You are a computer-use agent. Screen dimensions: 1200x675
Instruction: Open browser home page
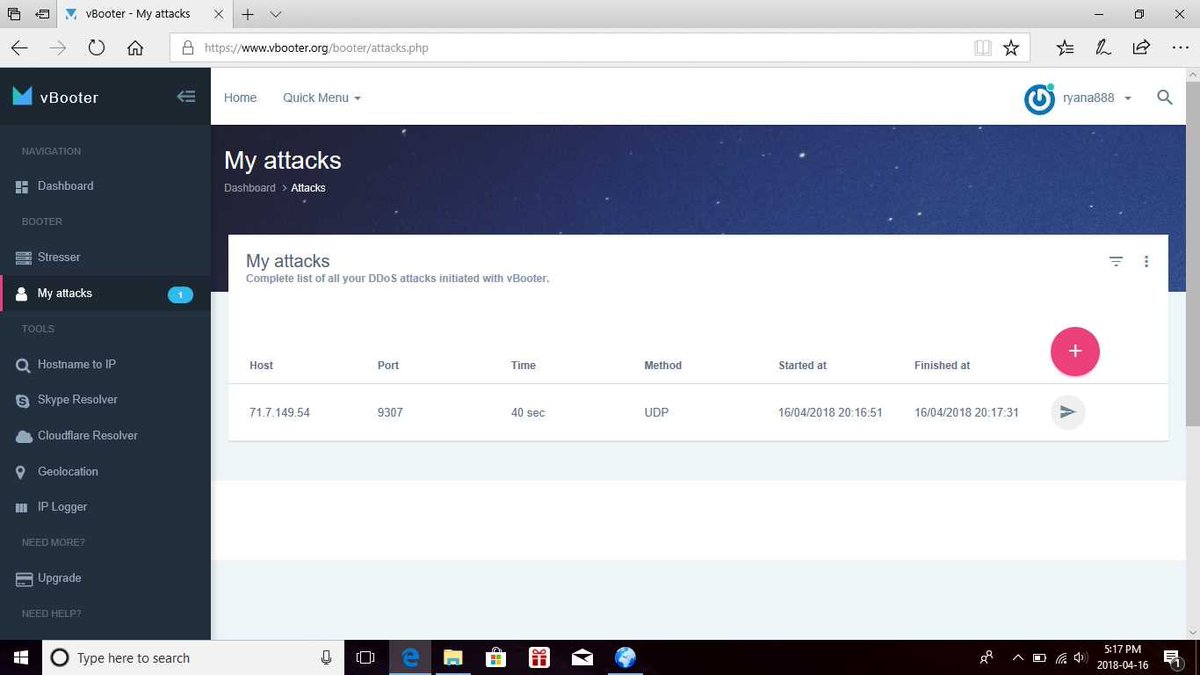point(135,47)
